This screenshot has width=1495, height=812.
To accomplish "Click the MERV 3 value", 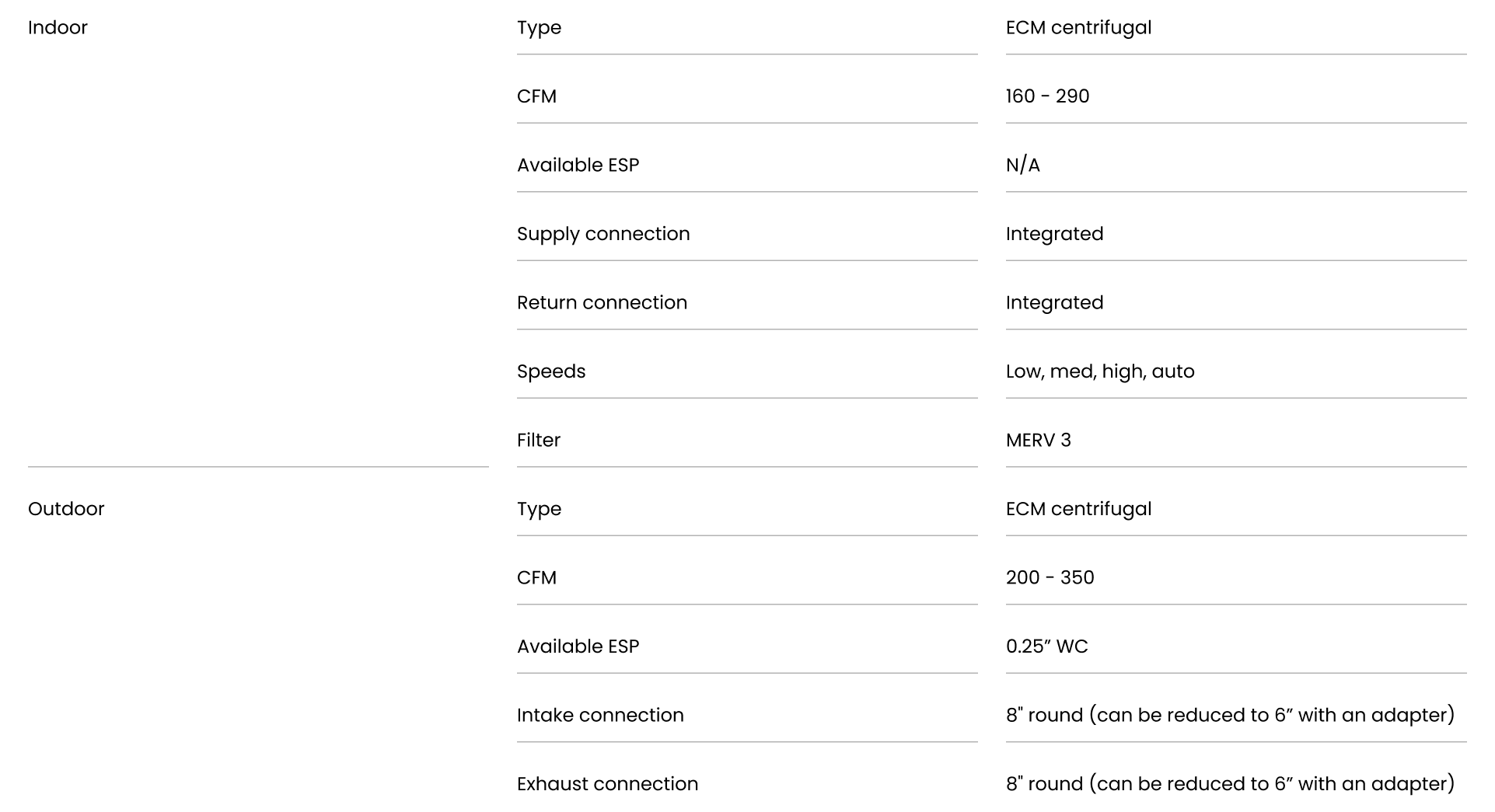I will [x=1038, y=440].
